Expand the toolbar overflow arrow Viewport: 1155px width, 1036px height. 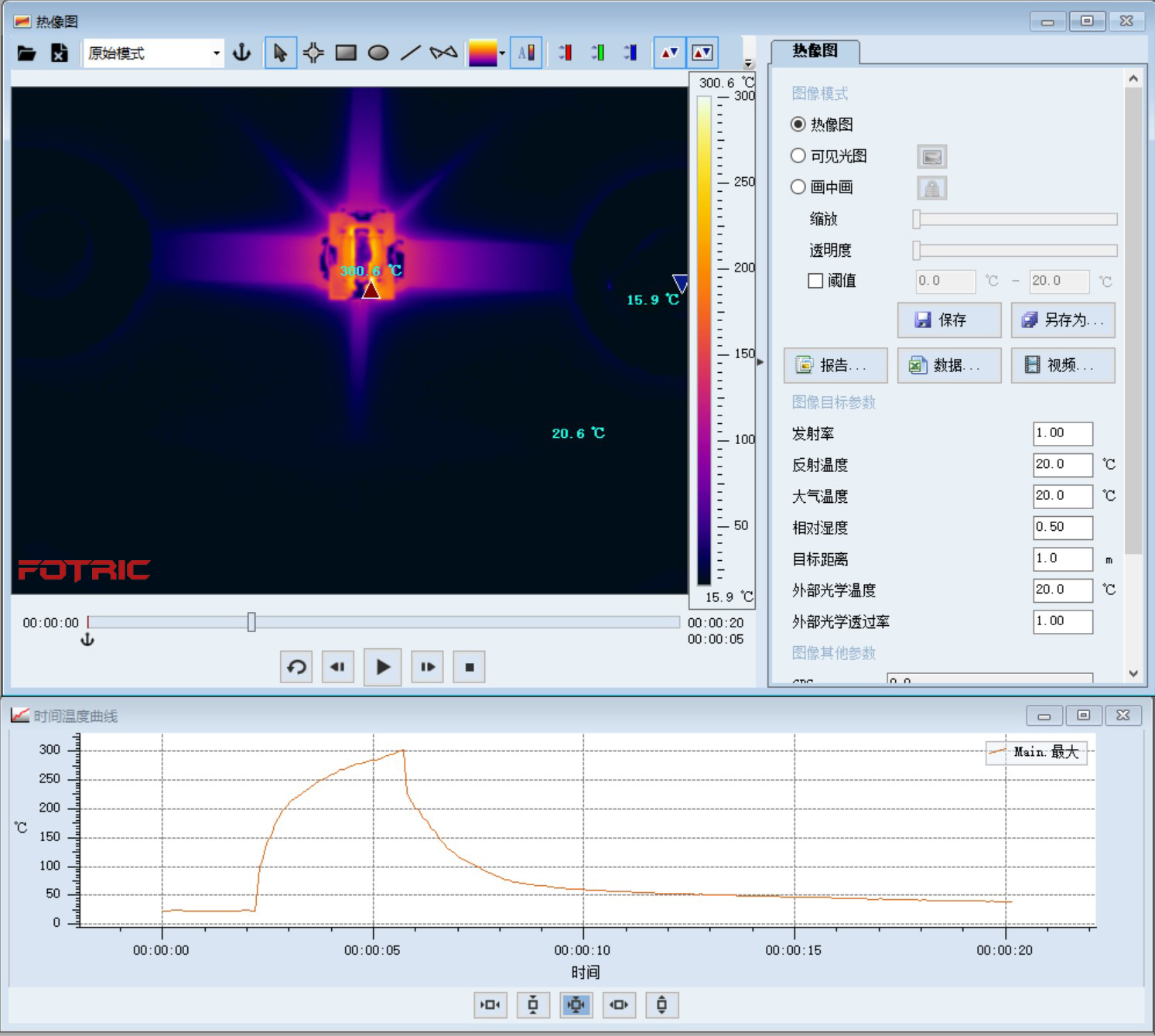(748, 63)
